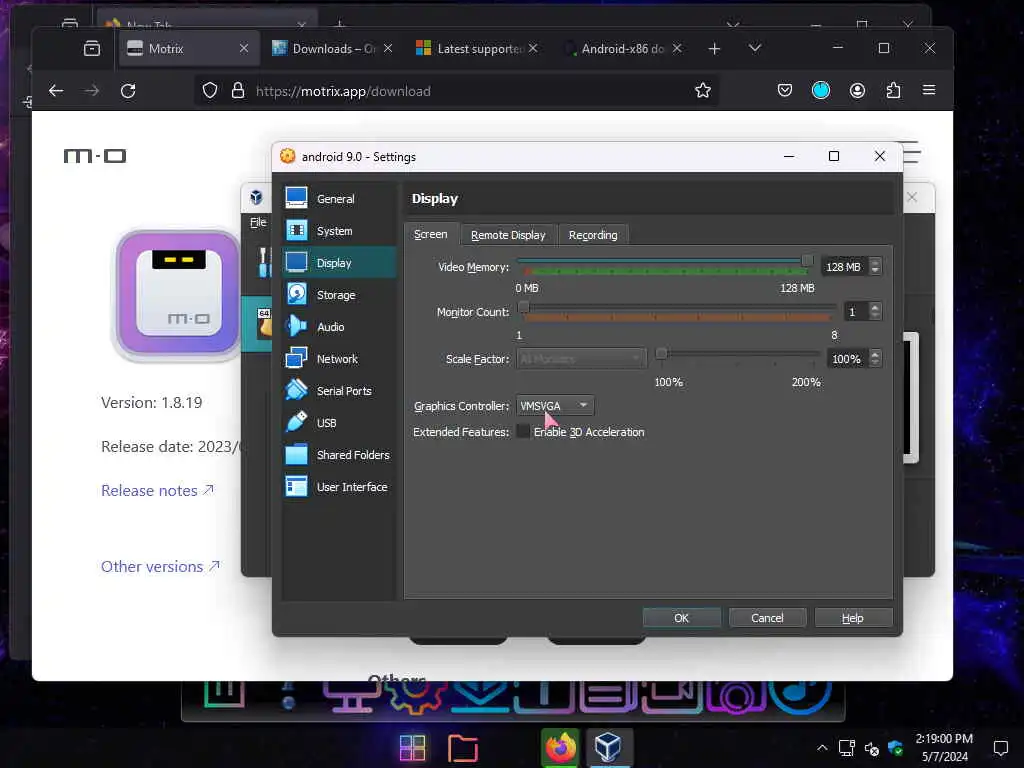Select Motrix browser tab
The width and height of the screenshot is (1024, 768).
click(189, 48)
